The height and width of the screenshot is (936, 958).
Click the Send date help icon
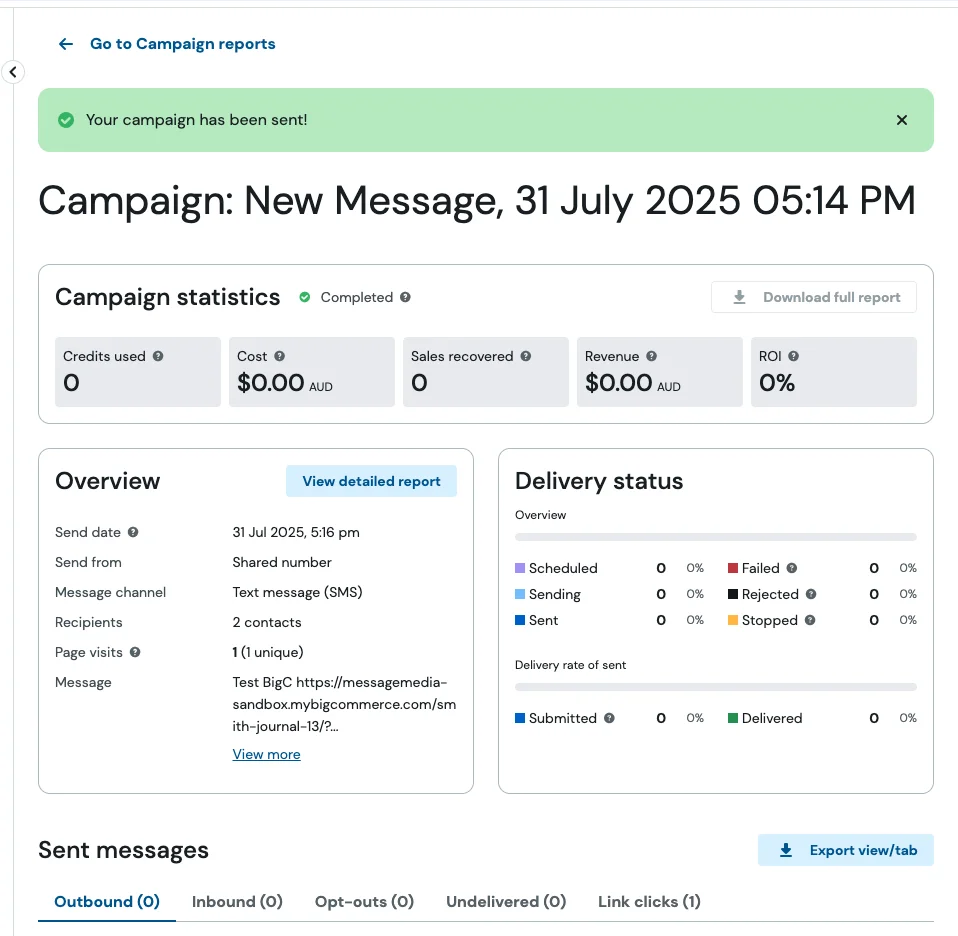click(x=133, y=532)
